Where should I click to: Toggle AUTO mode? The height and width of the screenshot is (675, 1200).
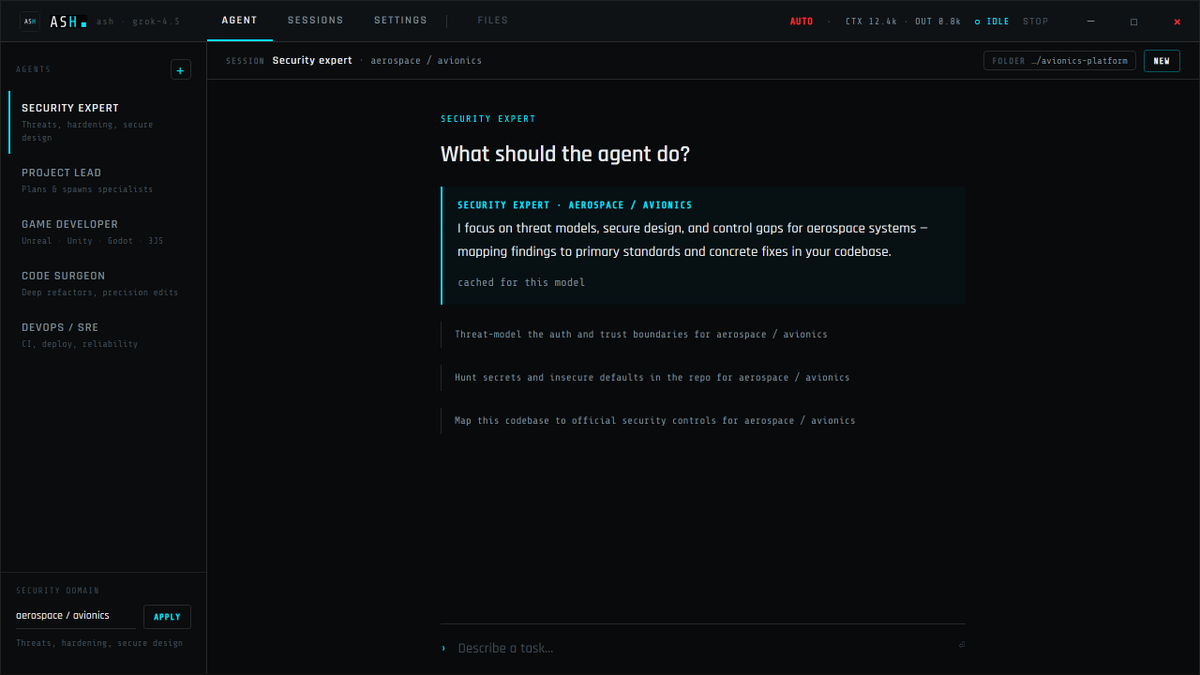(801, 21)
